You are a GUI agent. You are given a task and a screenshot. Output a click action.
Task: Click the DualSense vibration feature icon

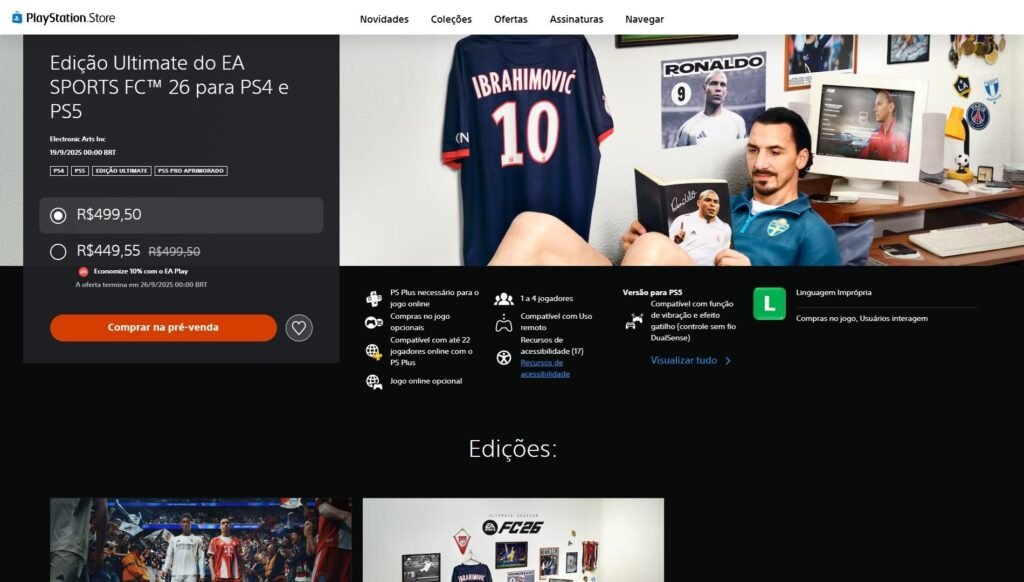click(635, 321)
